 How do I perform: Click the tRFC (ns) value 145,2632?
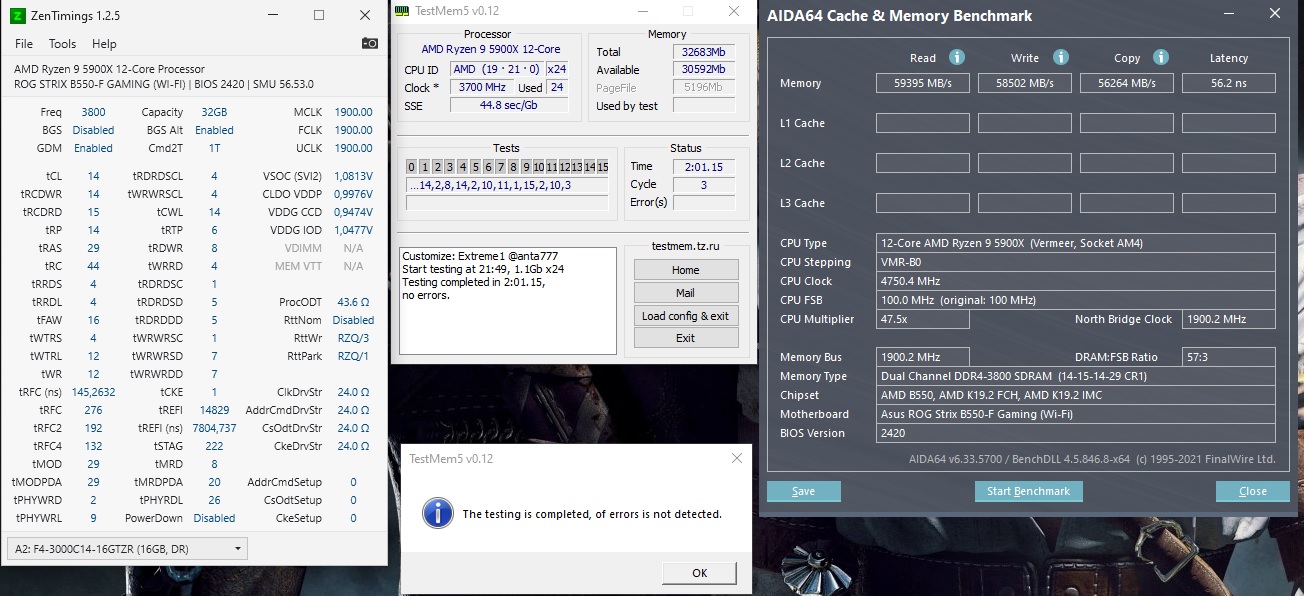coord(93,392)
